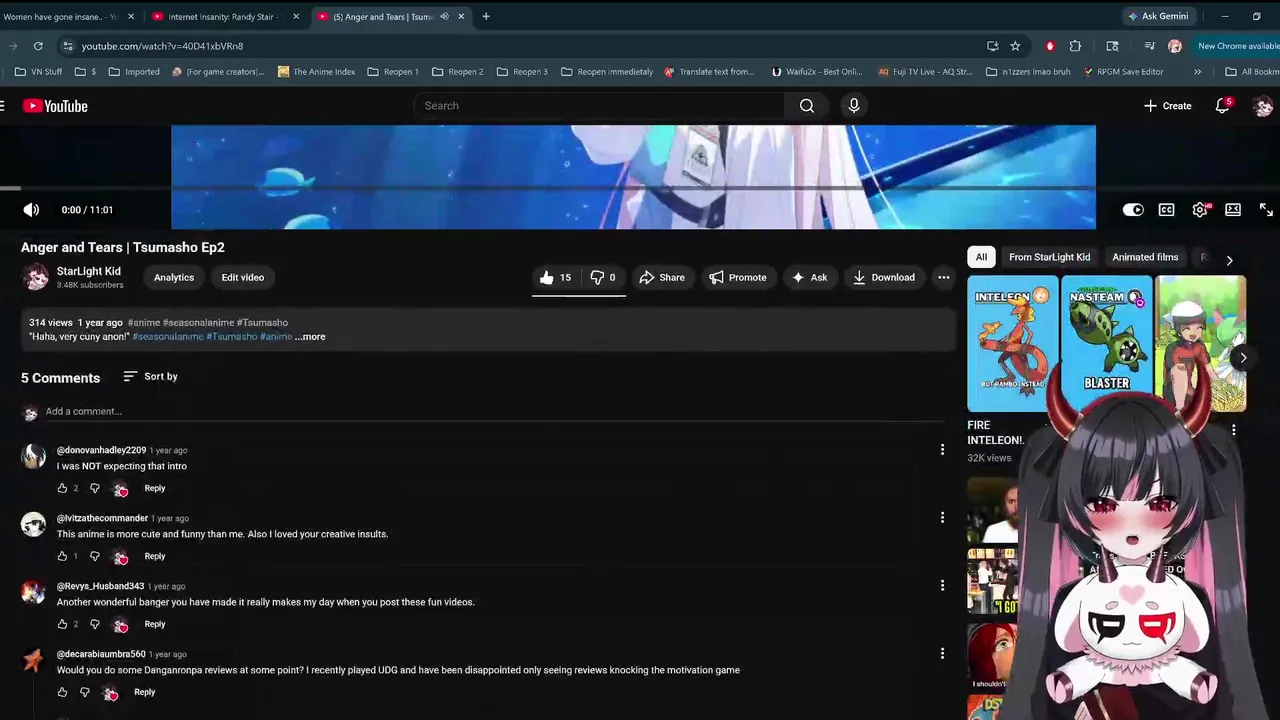Share the video
1280x720 pixels.
click(x=662, y=278)
